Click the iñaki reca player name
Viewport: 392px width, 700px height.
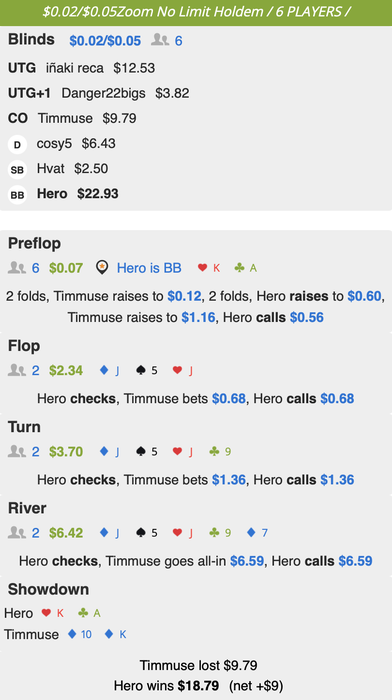click(x=75, y=68)
